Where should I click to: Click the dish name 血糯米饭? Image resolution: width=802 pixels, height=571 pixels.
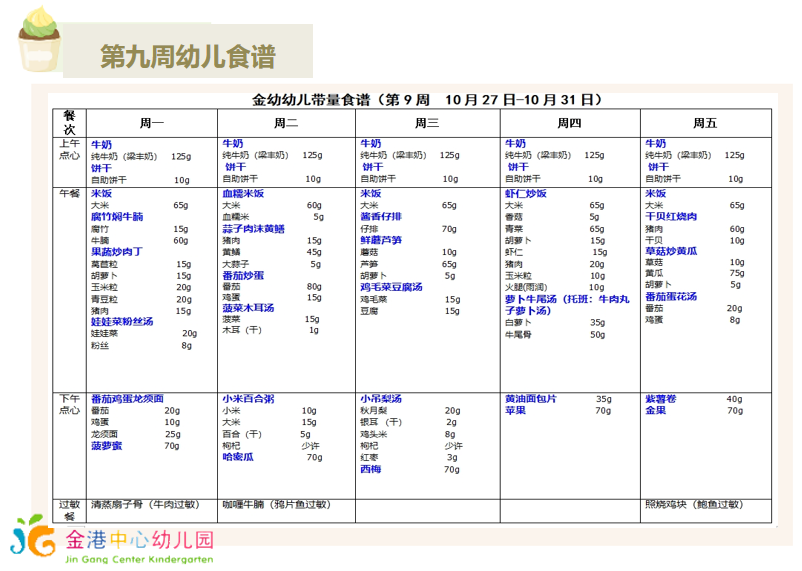coord(243,193)
